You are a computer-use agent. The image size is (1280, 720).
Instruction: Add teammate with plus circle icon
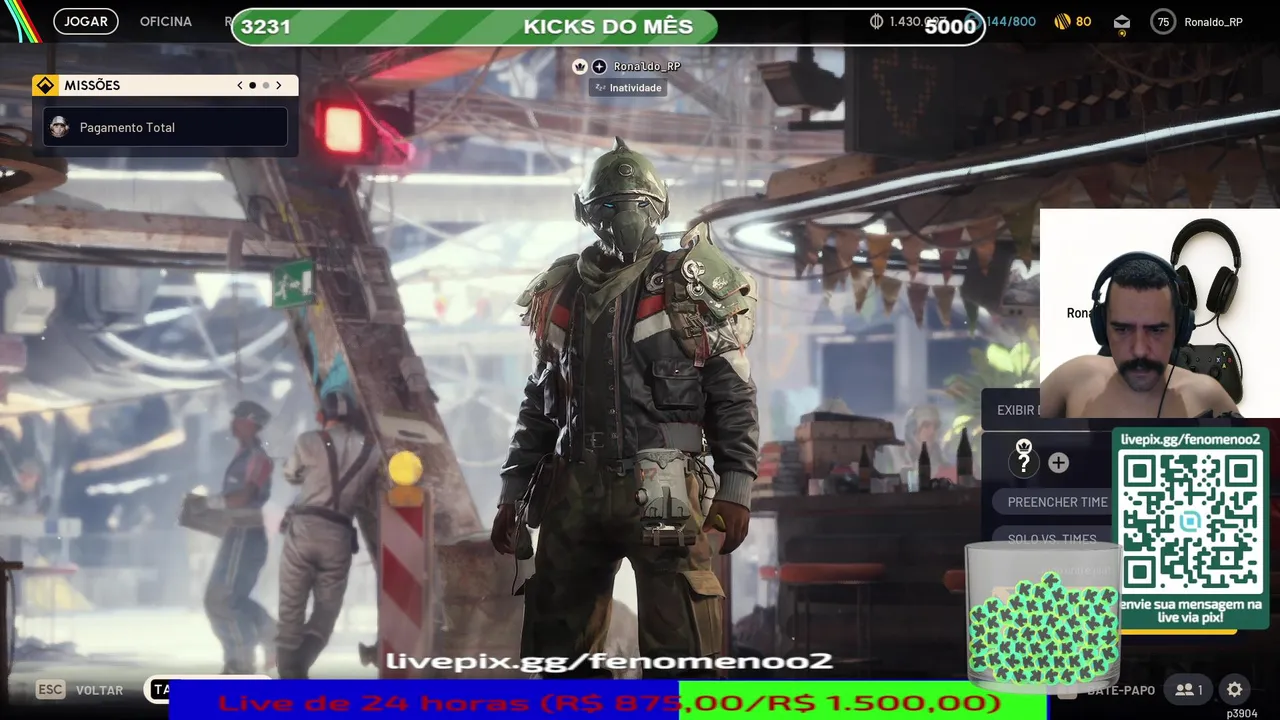tap(1058, 463)
